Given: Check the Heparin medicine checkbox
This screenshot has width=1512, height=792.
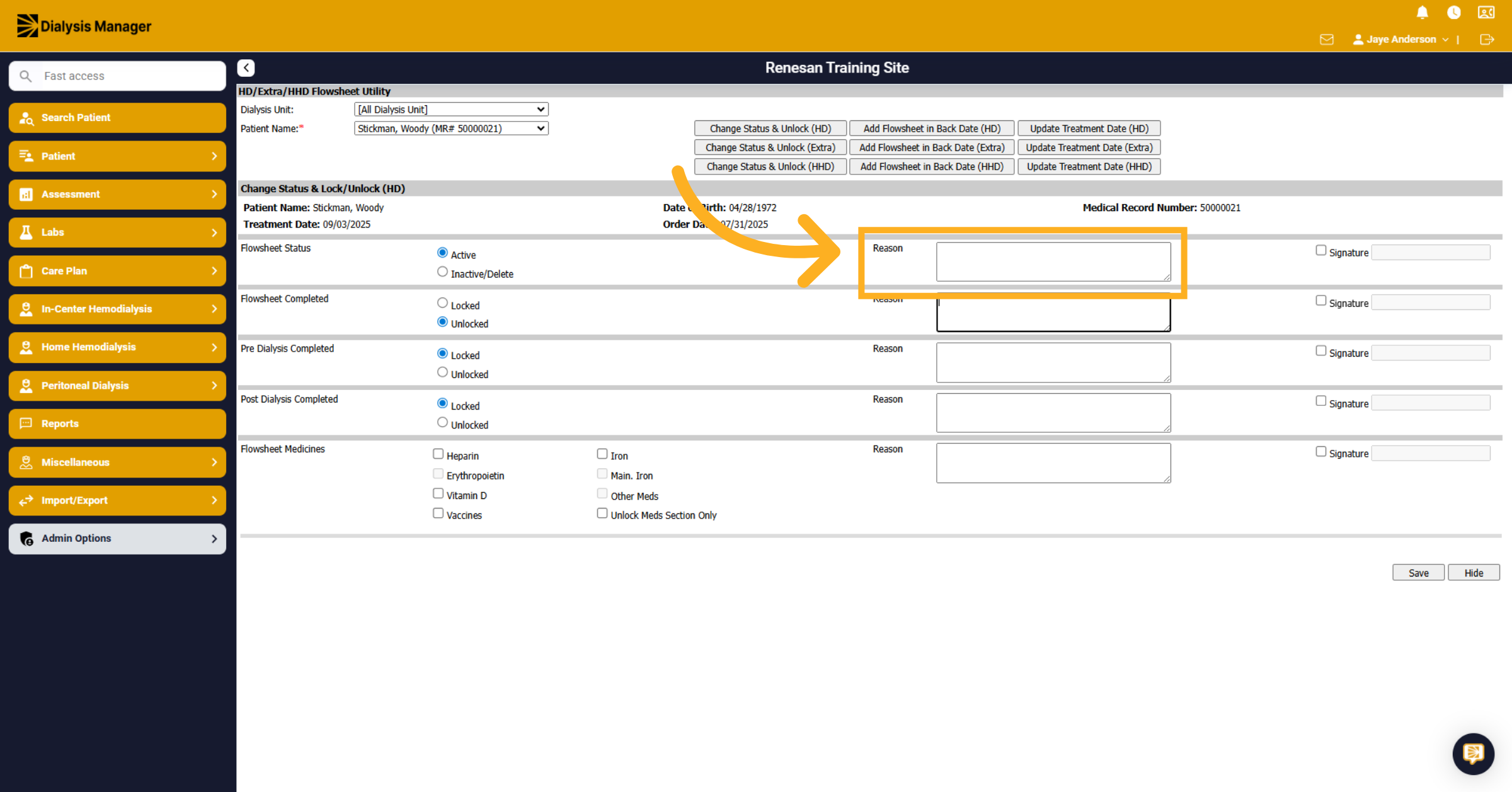Looking at the screenshot, I should 438,454.
